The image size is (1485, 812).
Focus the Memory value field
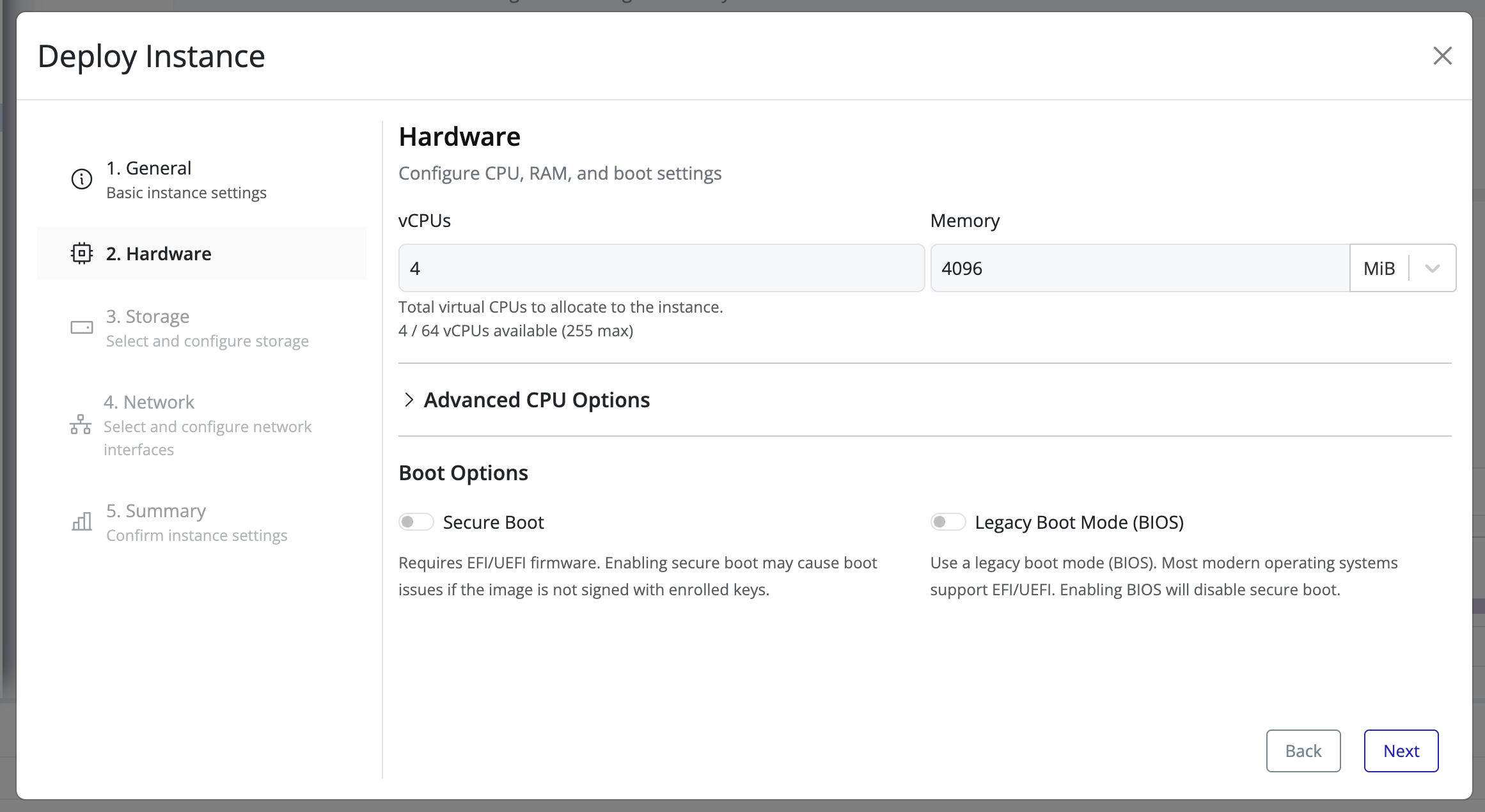1140,268
